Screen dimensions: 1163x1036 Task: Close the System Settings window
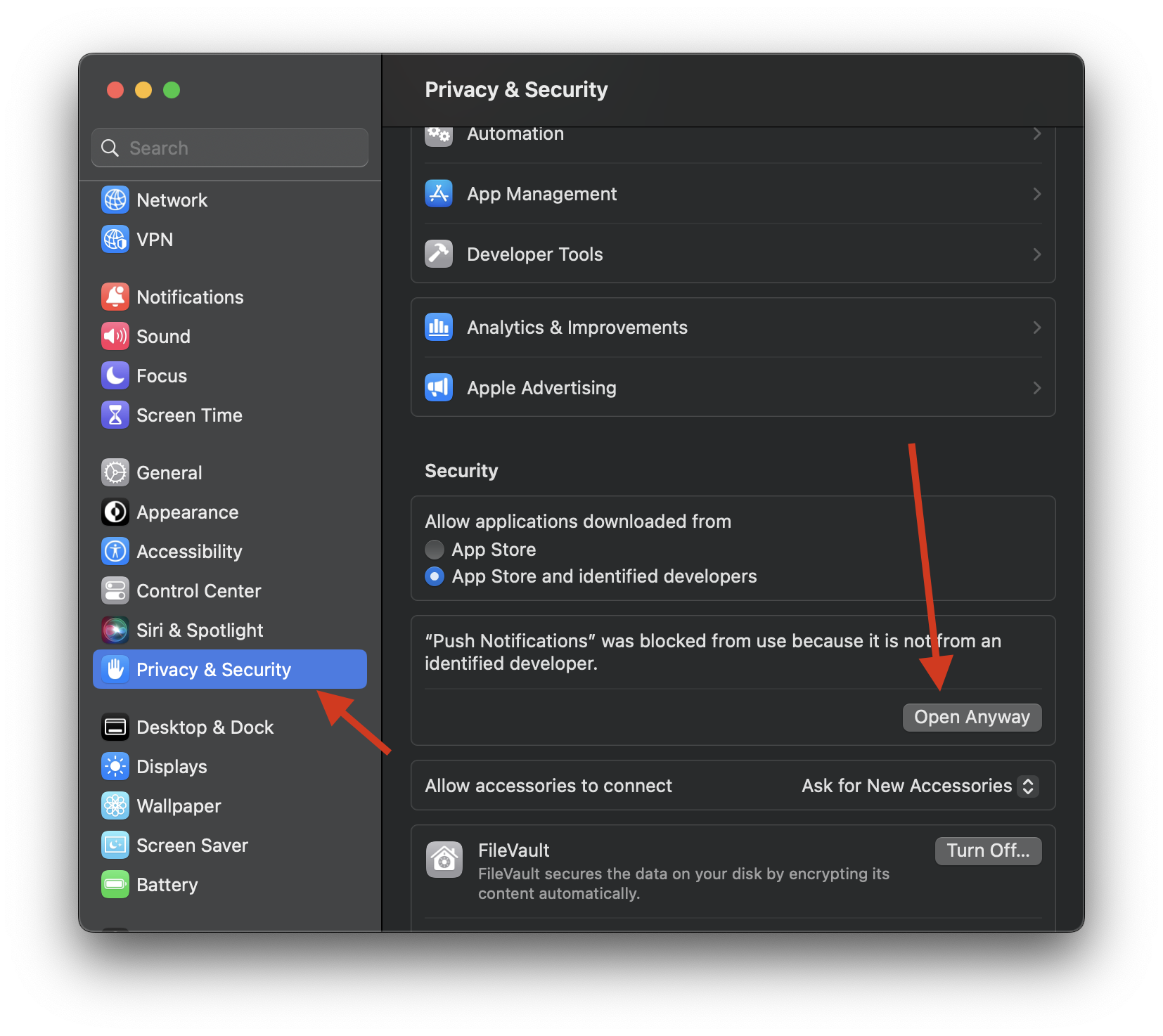coord(115,90)
